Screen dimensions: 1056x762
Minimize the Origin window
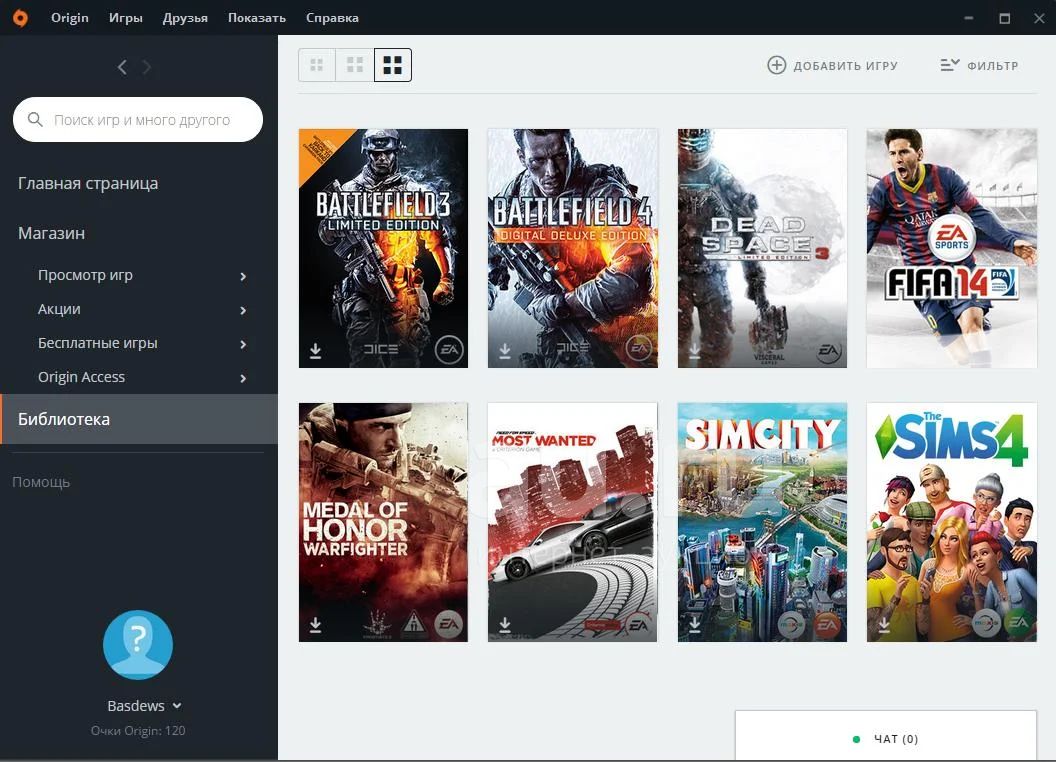(968, 18)
